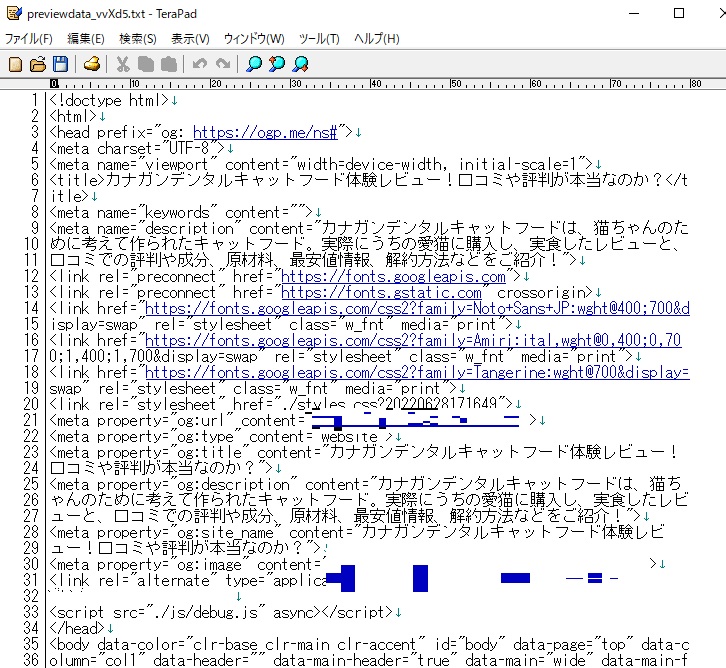Image resolution: width=726 pixels, height=668 pixels.
Task: Click 'description' text on line 9
Action: (x=189, y=229)
